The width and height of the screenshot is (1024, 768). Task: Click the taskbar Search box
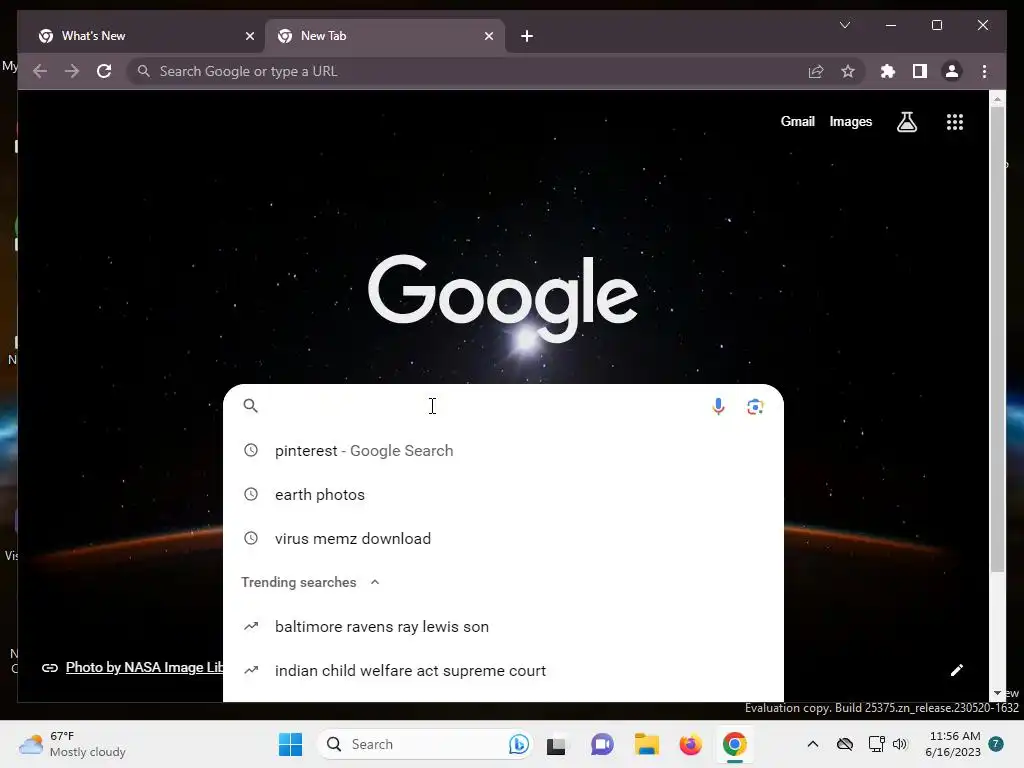coord(424,744)
